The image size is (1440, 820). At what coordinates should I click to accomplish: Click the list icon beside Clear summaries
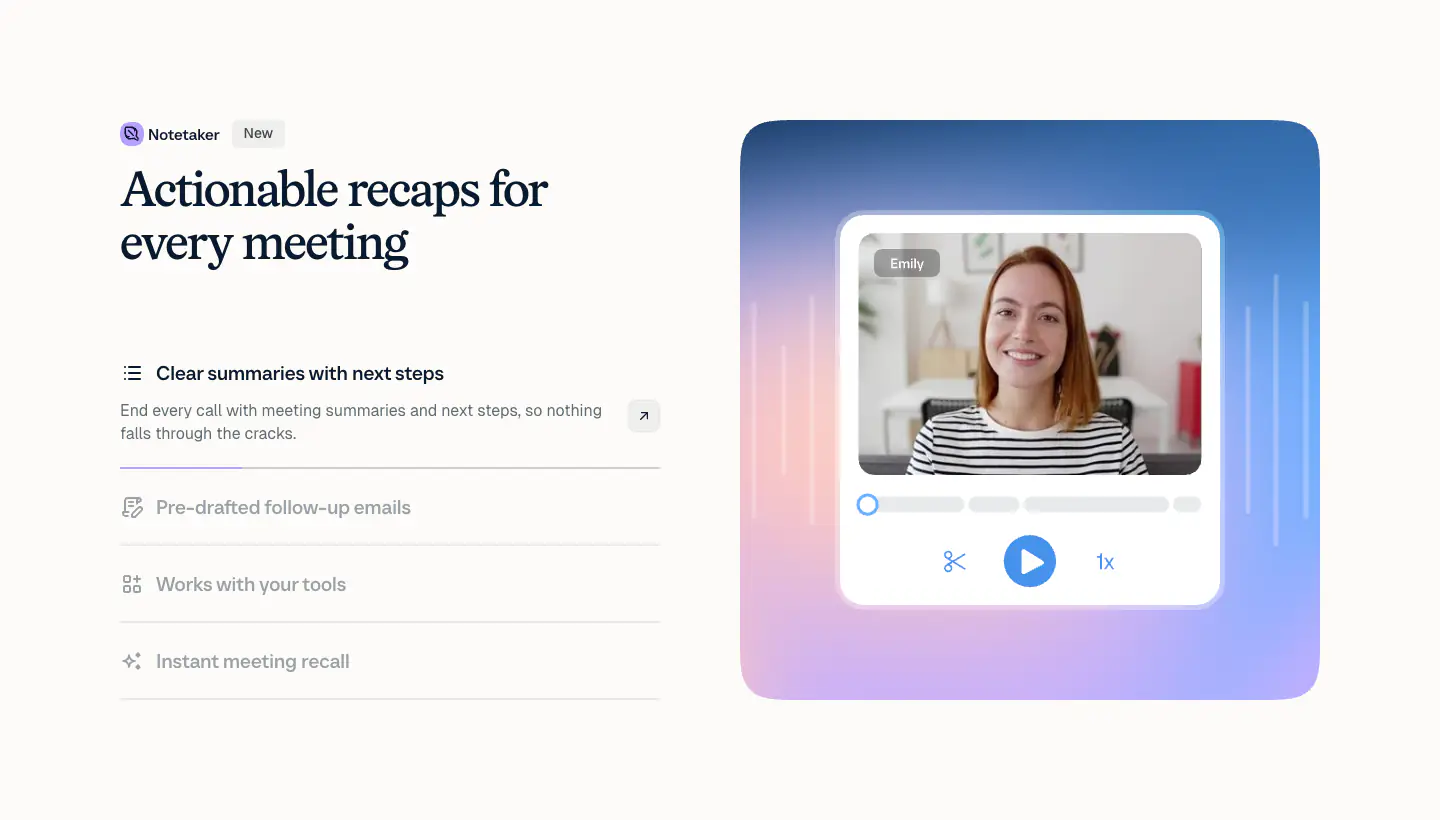pos(132,373)
